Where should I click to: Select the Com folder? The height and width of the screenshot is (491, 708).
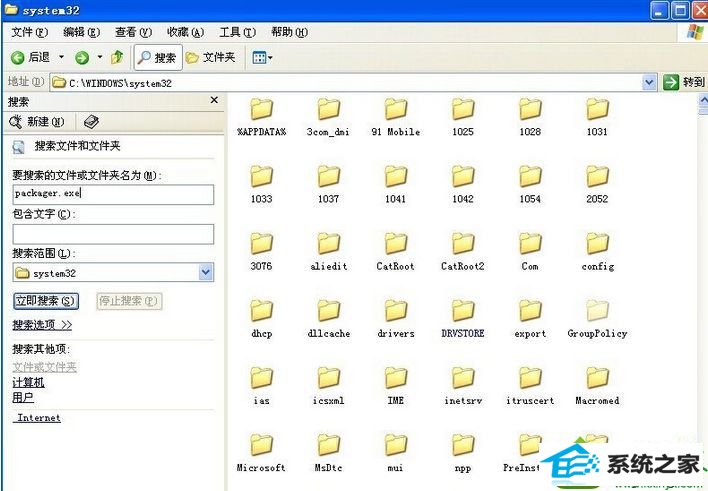[530, 252]
